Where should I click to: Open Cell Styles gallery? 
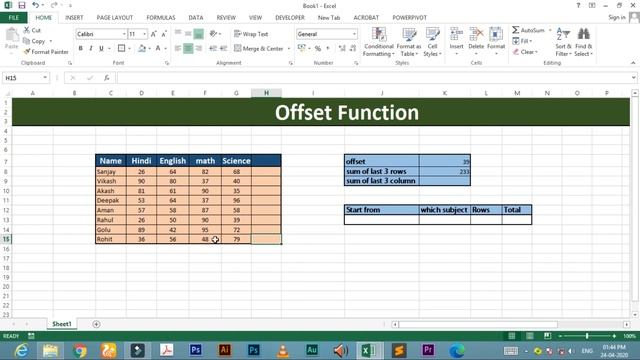pyautogui.click(x=432, y=42)
